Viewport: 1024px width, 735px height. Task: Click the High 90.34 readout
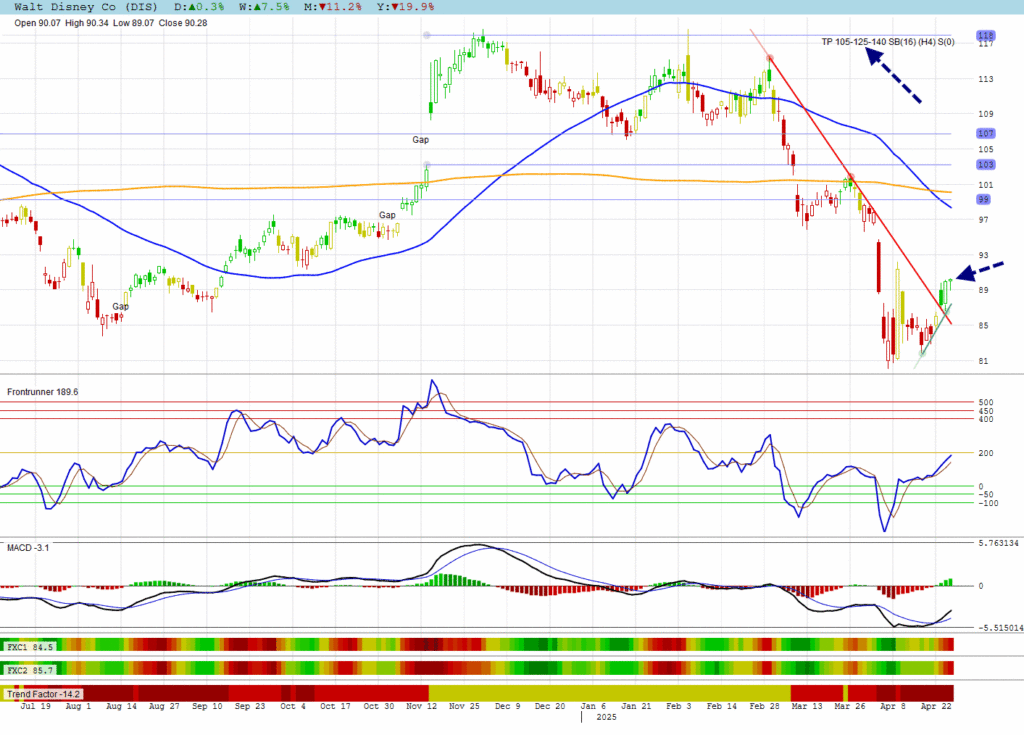coord(87,23)
